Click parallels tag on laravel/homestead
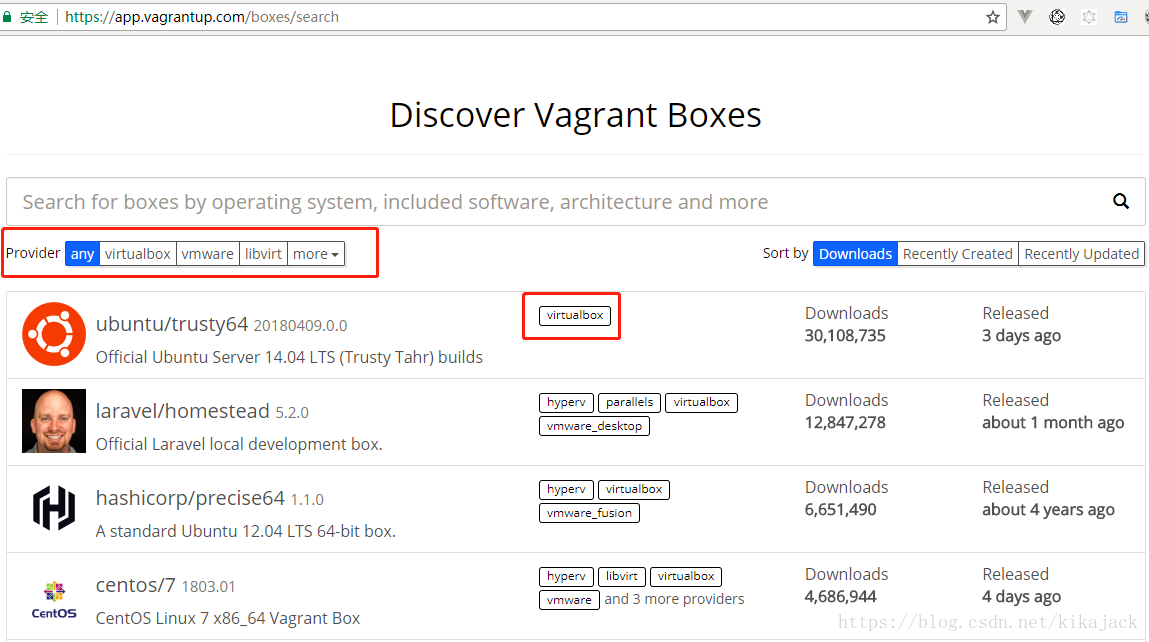 (629, 402)
